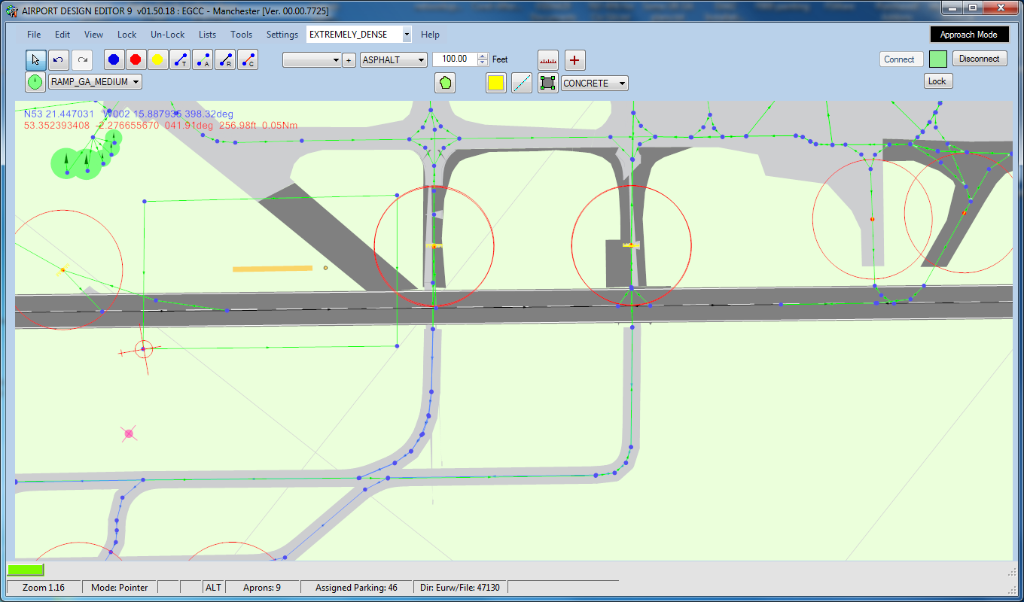This screenshot has width=1024, height=602.
Task: Click the Zoom 1.16 status entry
Action: (44, 588)
